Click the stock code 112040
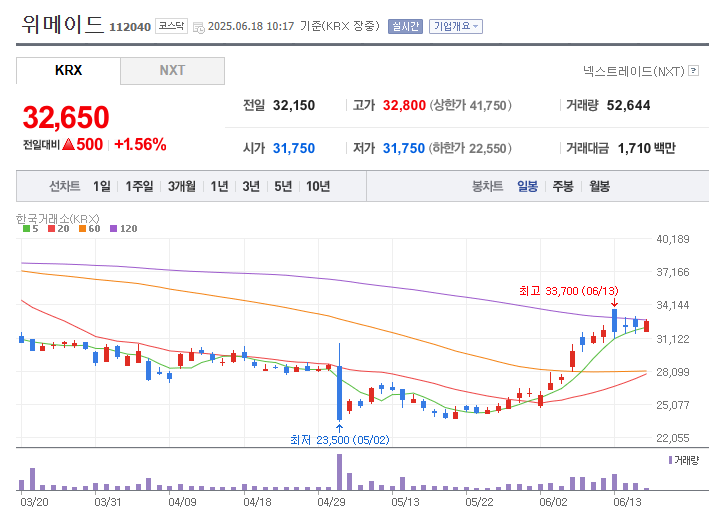 click(x=130, y=27)
